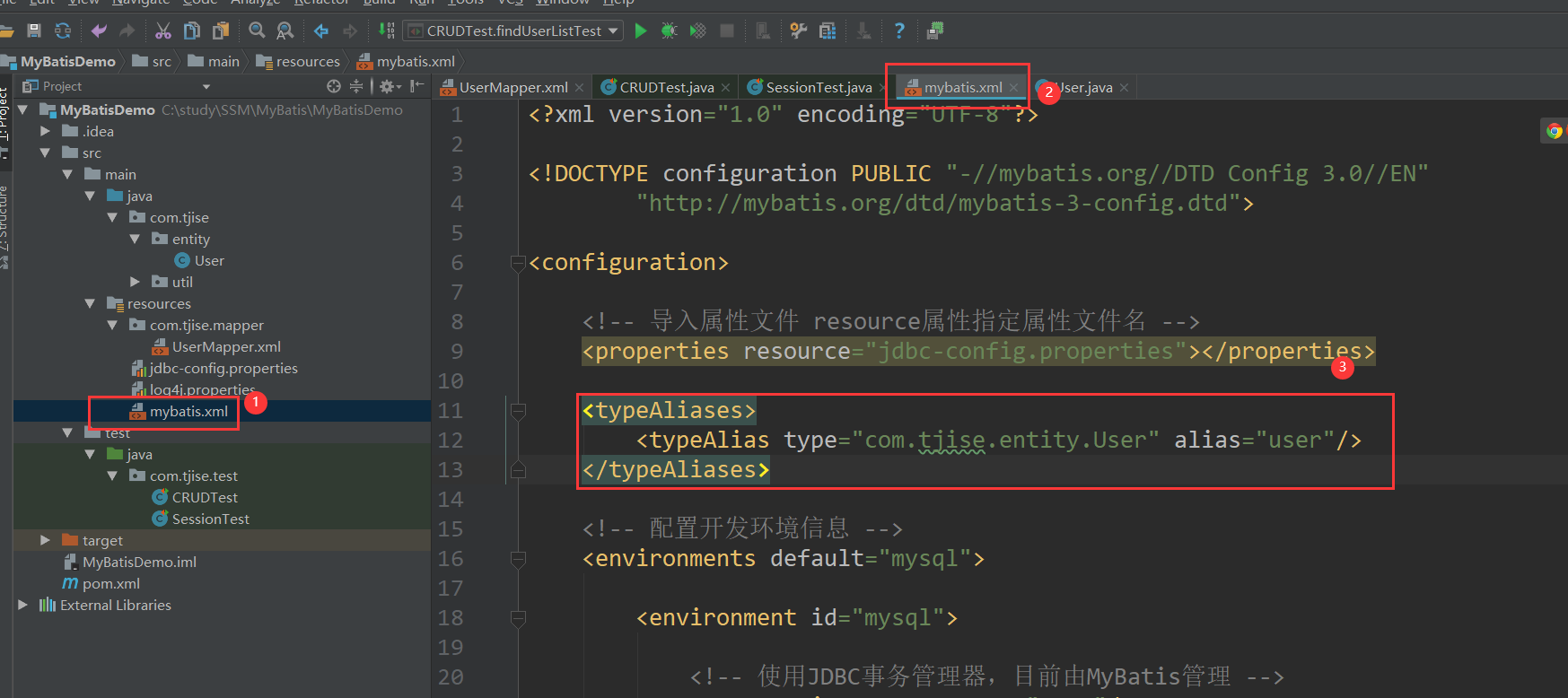The height and width of the screenshot is (698, 1568).
Task: Fold environment block at line 18
Action: [518, 618]
